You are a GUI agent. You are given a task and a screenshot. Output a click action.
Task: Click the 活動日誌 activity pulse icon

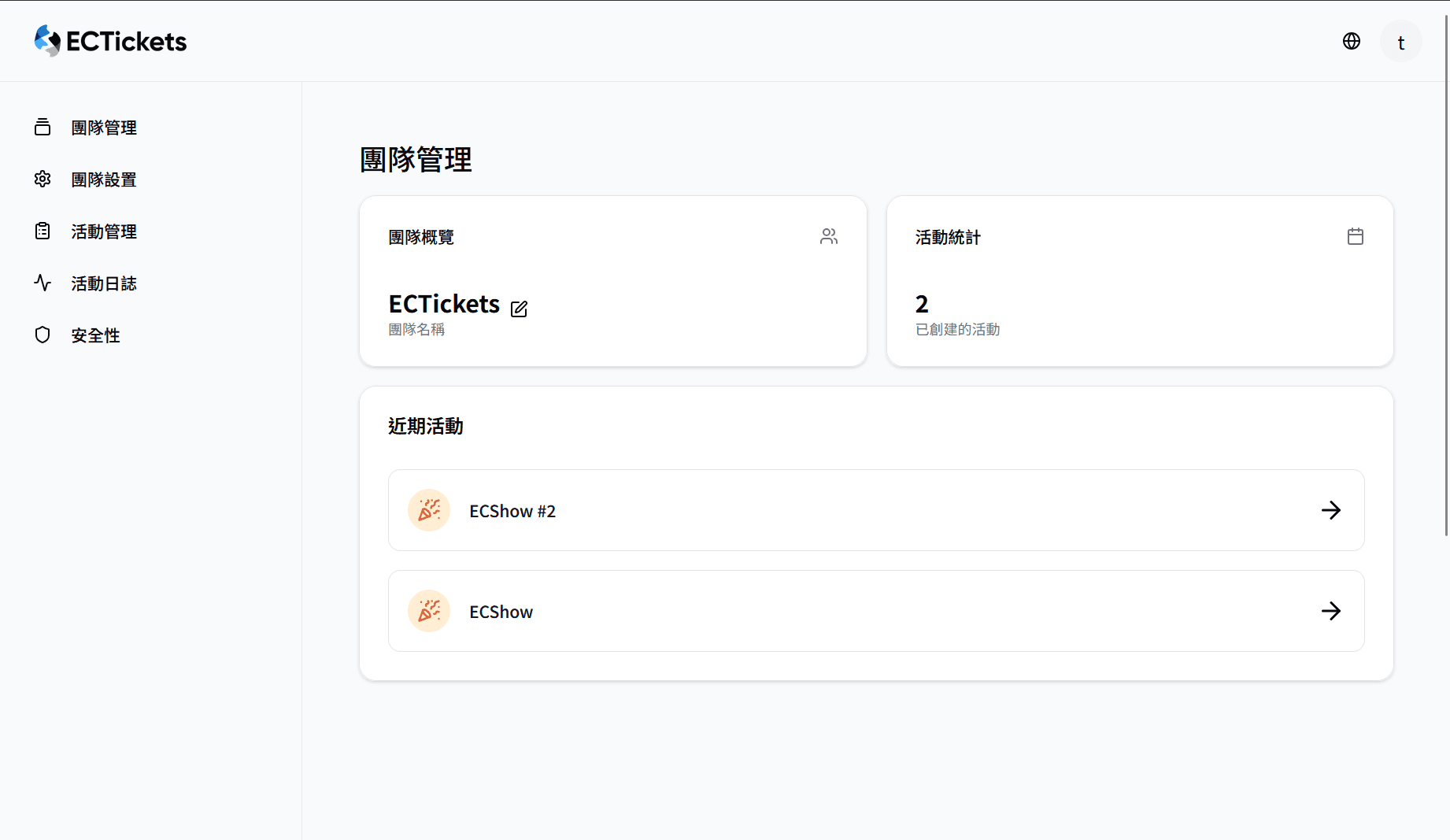point(43,283)
